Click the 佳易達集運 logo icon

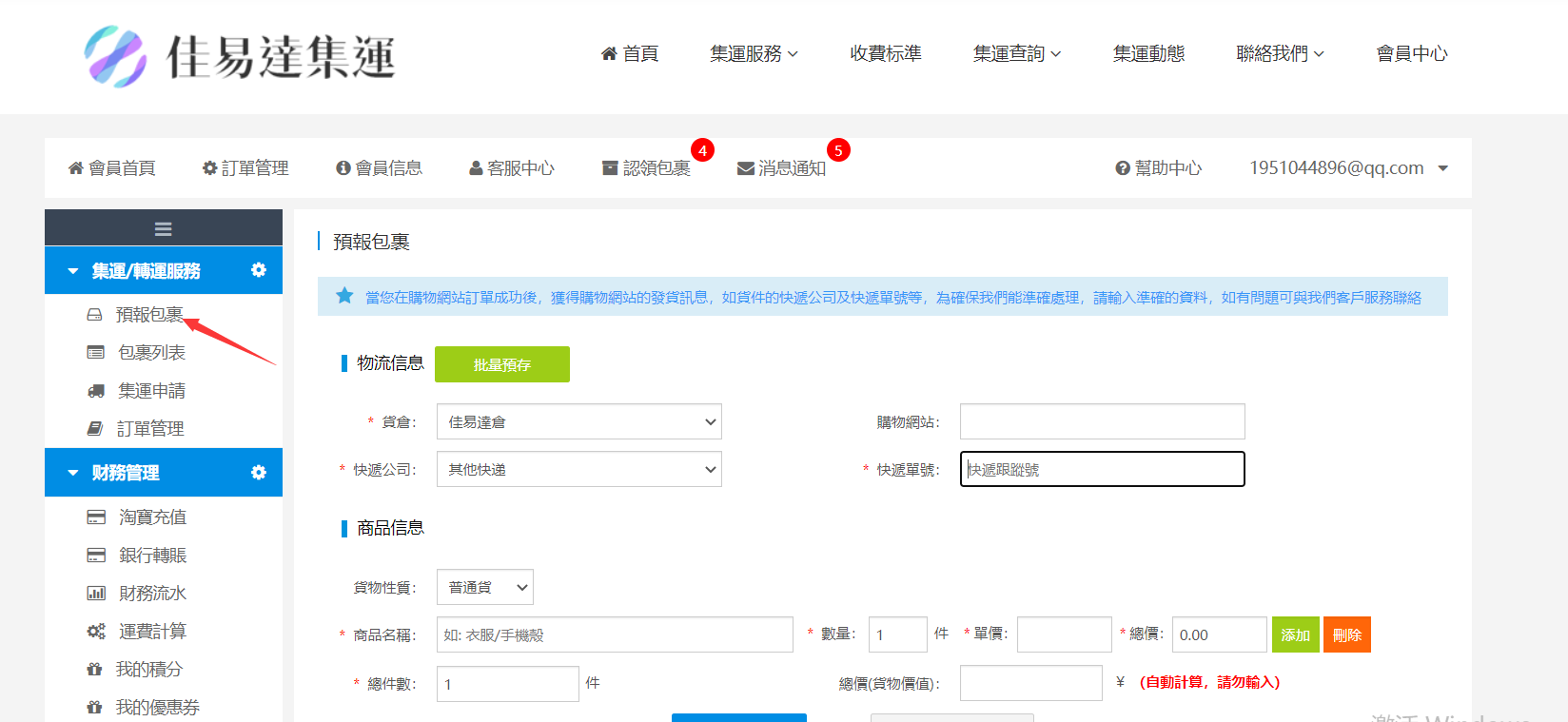[x=115, y=57]
